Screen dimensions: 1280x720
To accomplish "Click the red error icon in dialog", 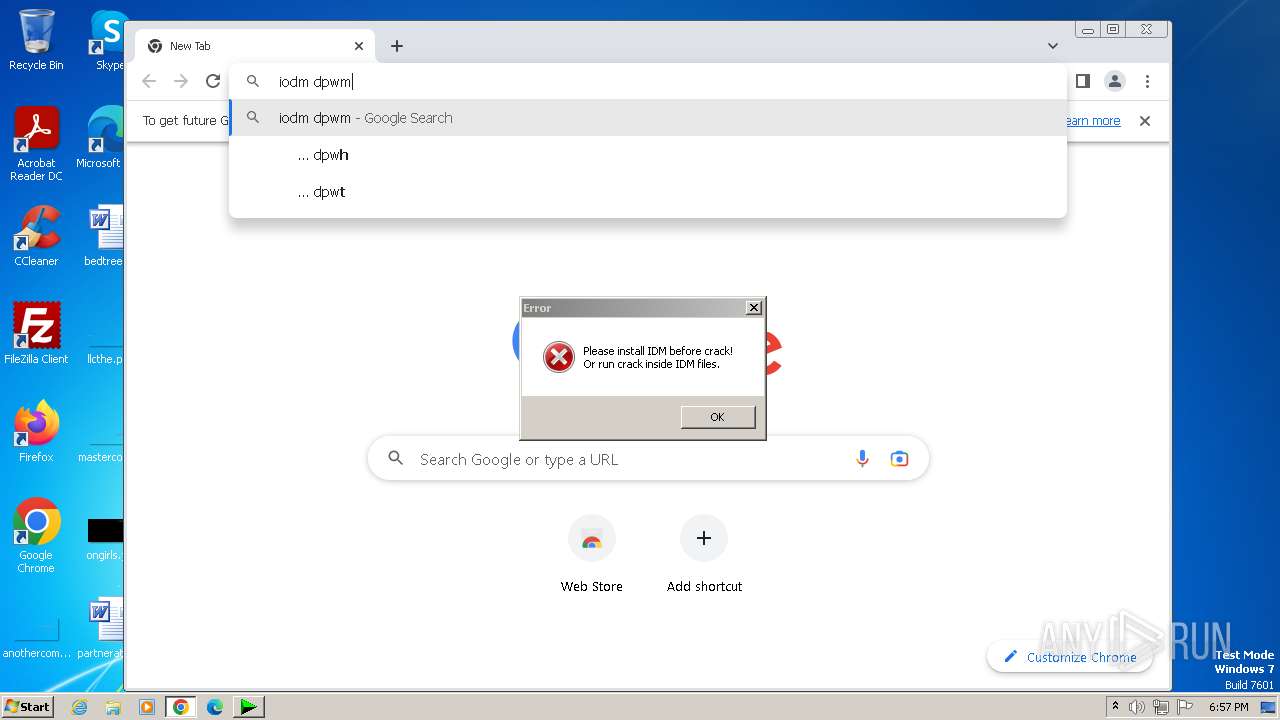I will pos(558,357).
